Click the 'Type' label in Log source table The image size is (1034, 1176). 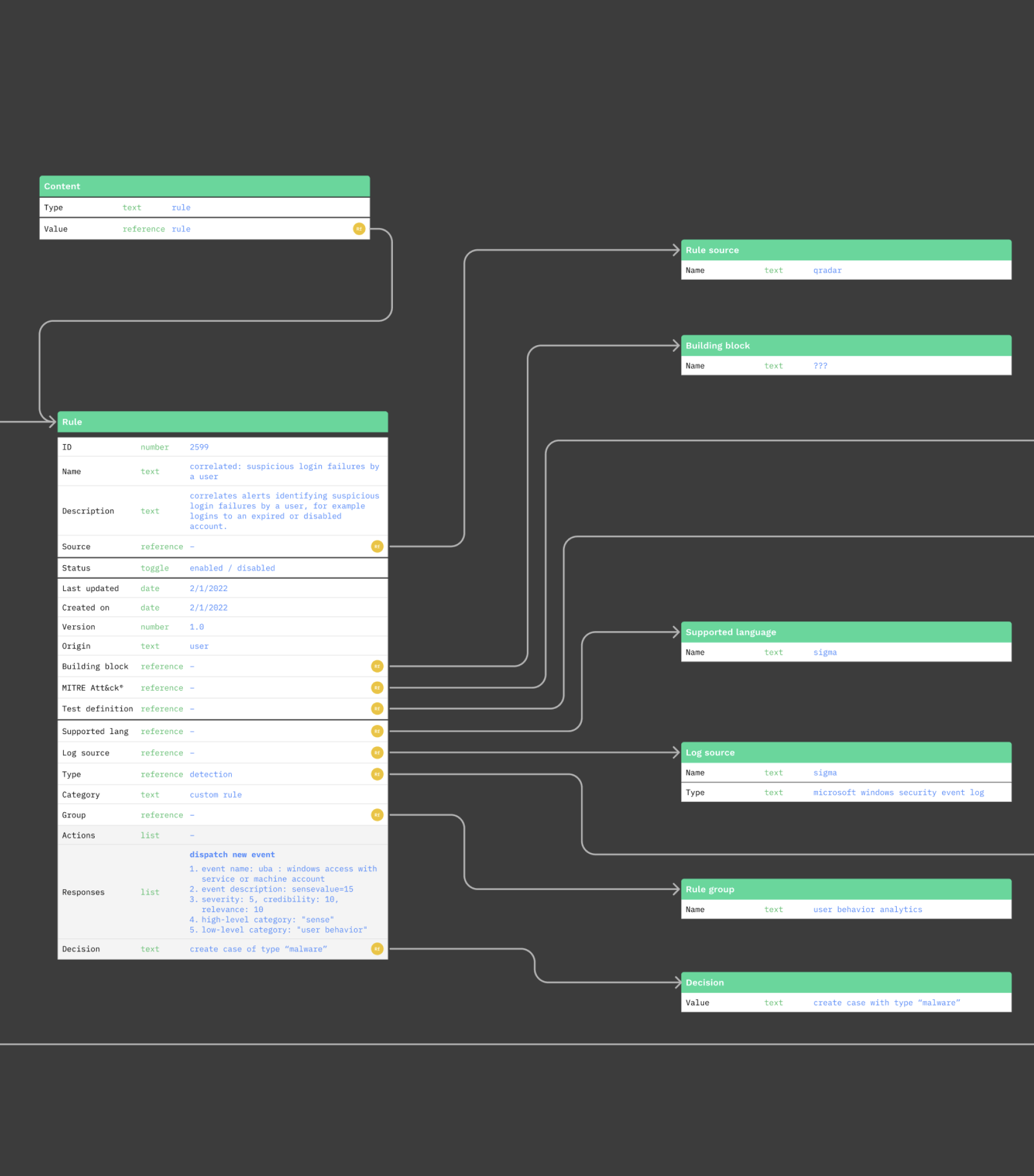coord(696,792)
